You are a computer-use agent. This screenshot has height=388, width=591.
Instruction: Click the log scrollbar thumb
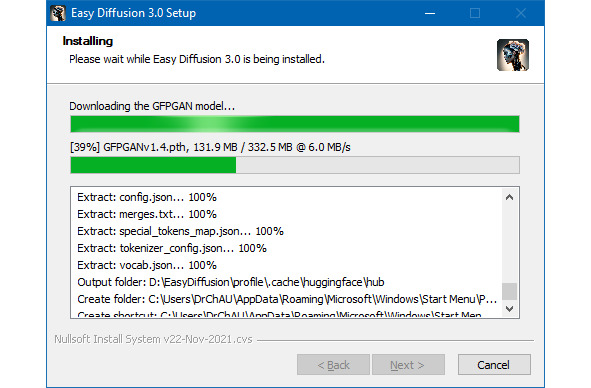(509, 291)
